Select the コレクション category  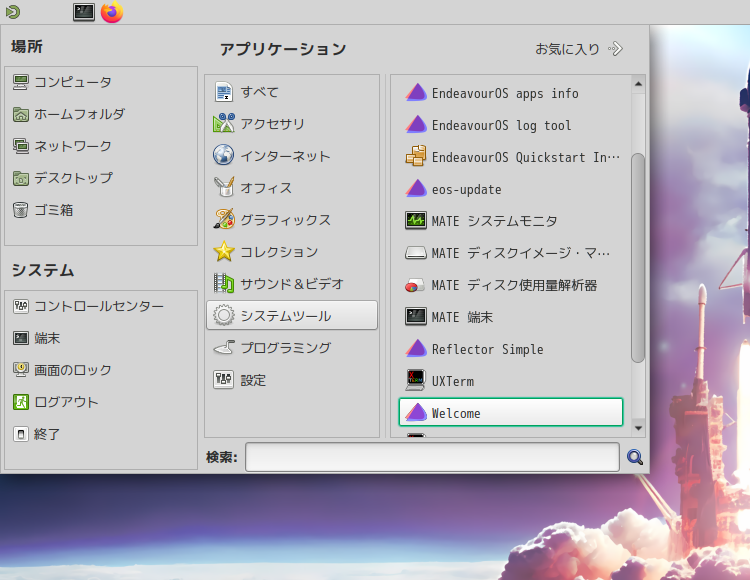(x=292, y=252)
